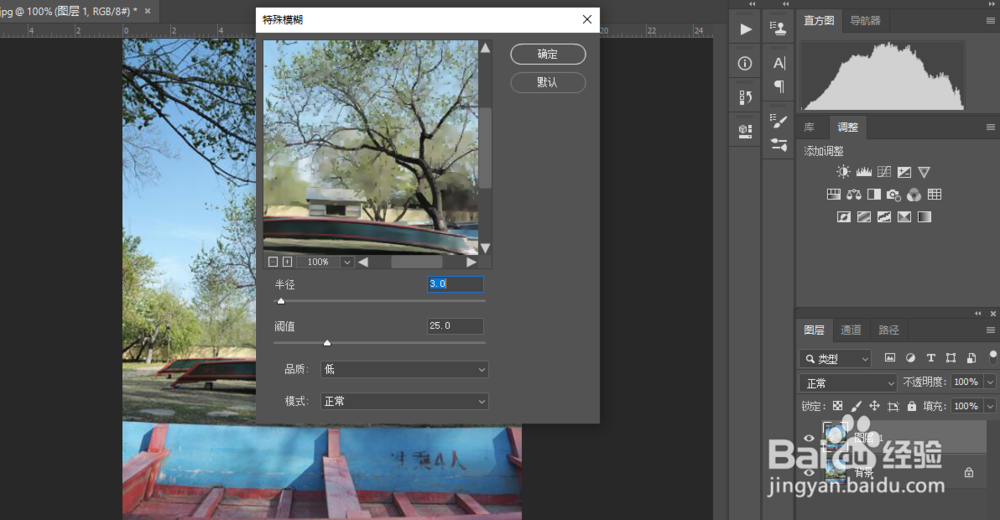This screenshot has width=1000, height=520.
Task: Filter layers by adjustment layers
Action: (910, 358)
